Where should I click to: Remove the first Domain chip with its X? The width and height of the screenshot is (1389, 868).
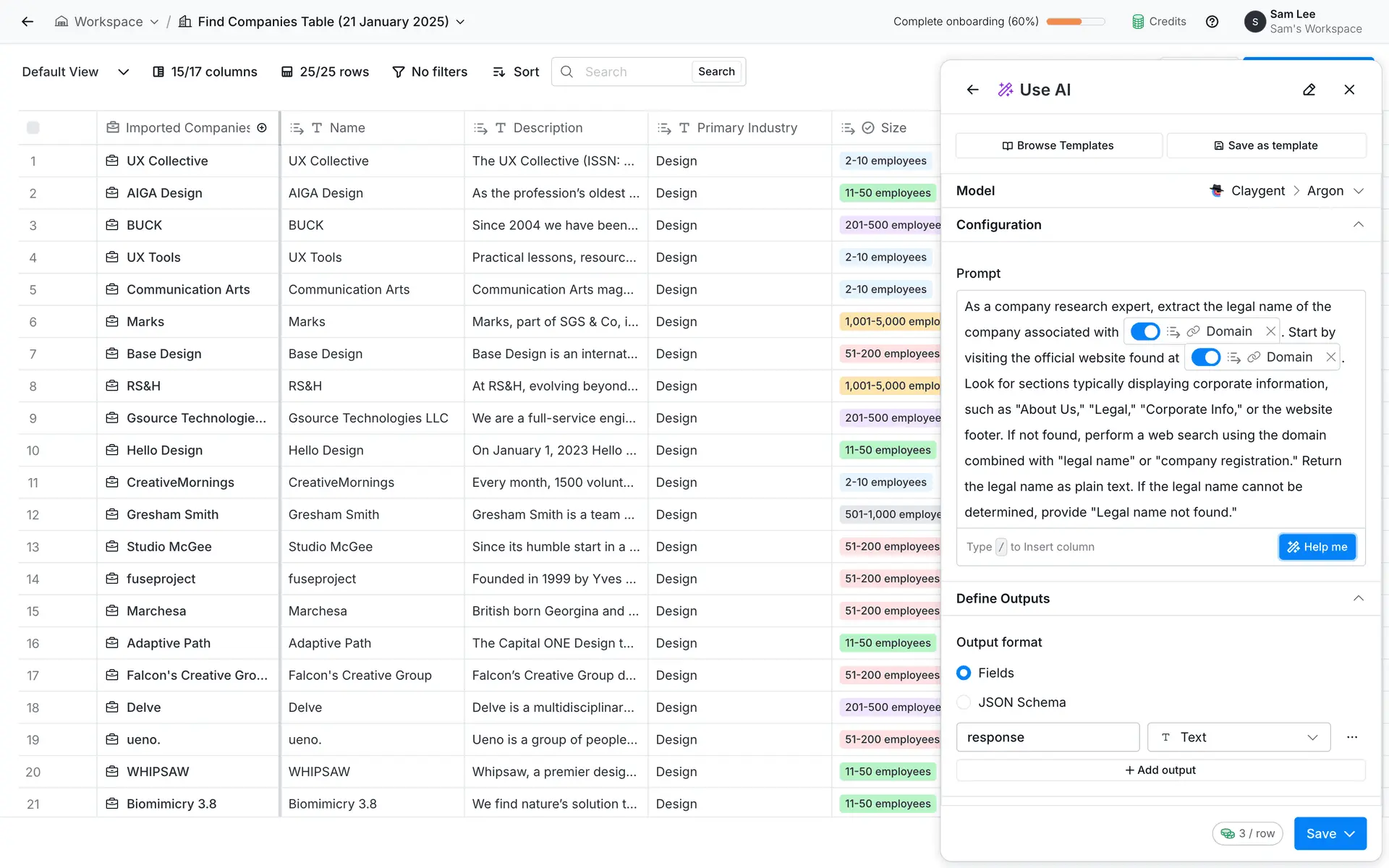pos(1270,331)
